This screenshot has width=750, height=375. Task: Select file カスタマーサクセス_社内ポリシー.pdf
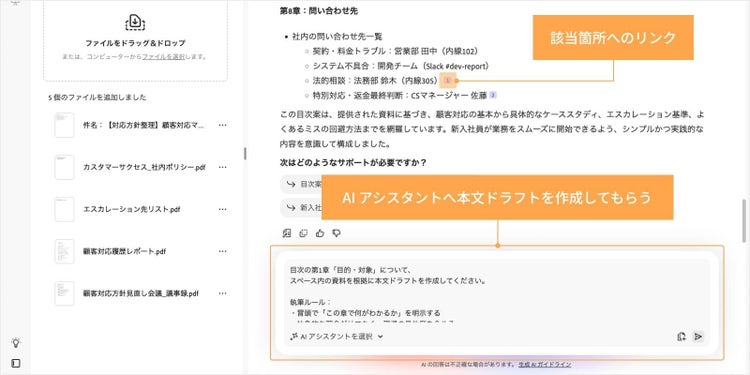click(144, 167)
